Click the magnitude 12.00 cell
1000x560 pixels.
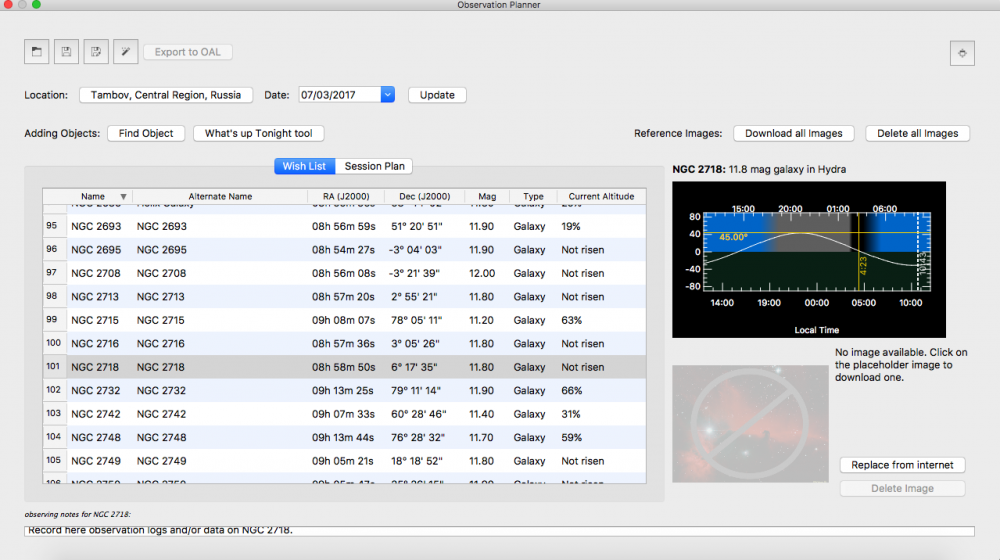click(x=482, y=273)
